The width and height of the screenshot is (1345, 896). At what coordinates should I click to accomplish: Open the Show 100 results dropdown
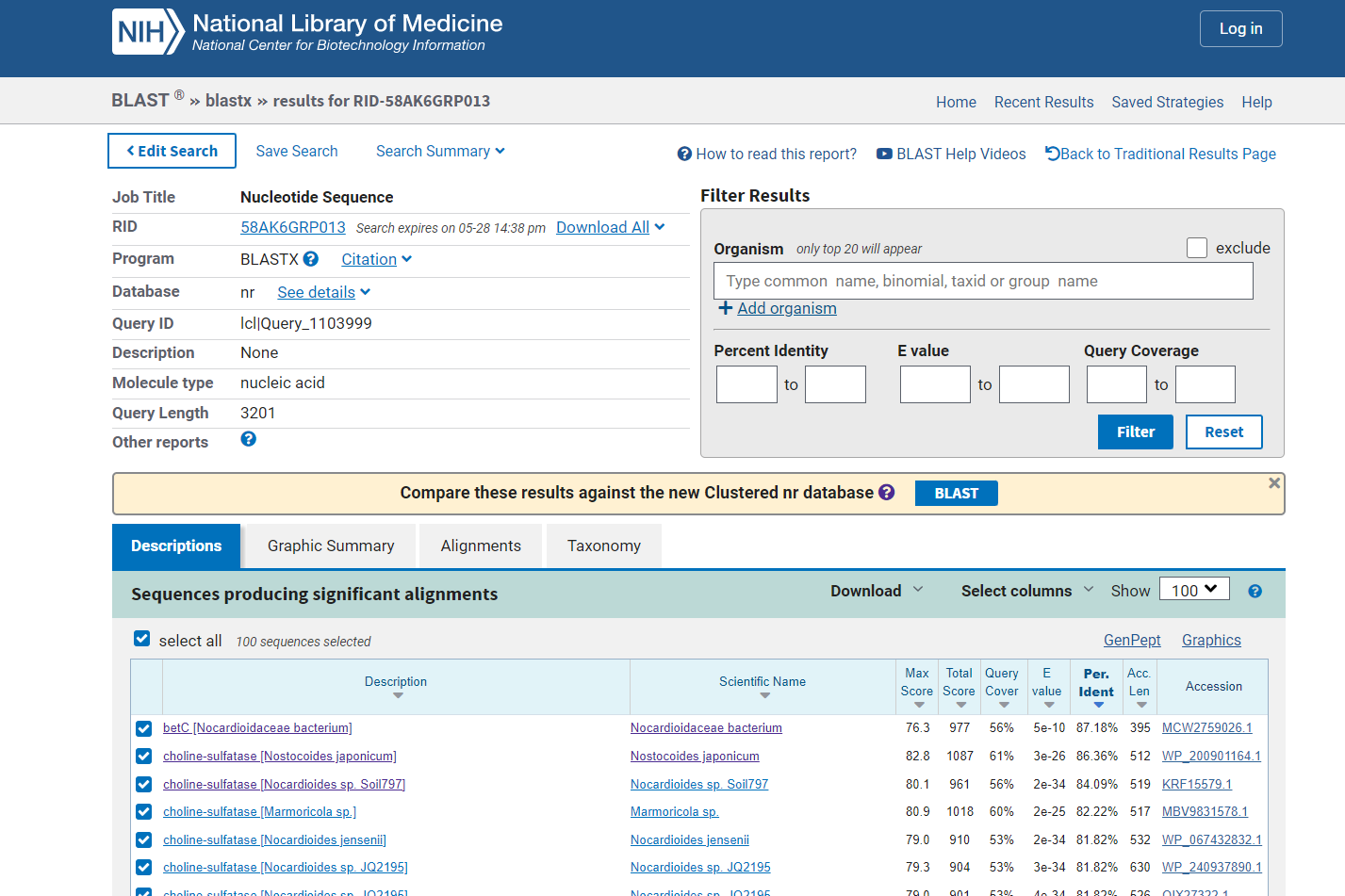(x=1194, y=590)
